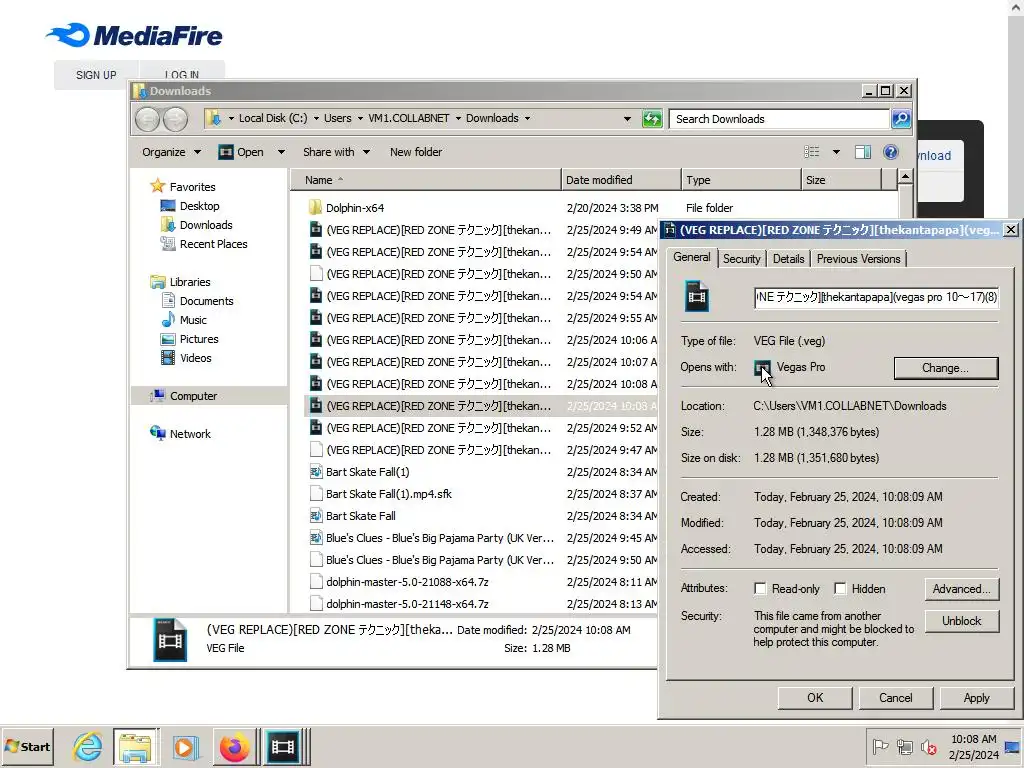Click the Vegas Pro icon next to Opens with

pyautogui.click(x=762, y=368)
